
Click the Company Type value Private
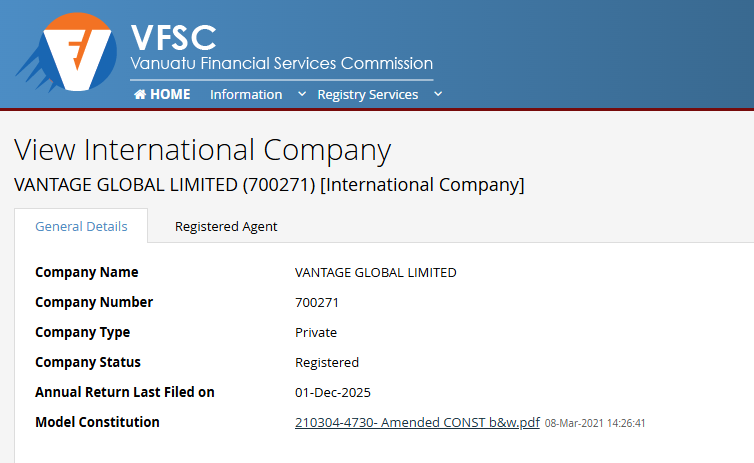click(x=316, y=332)
